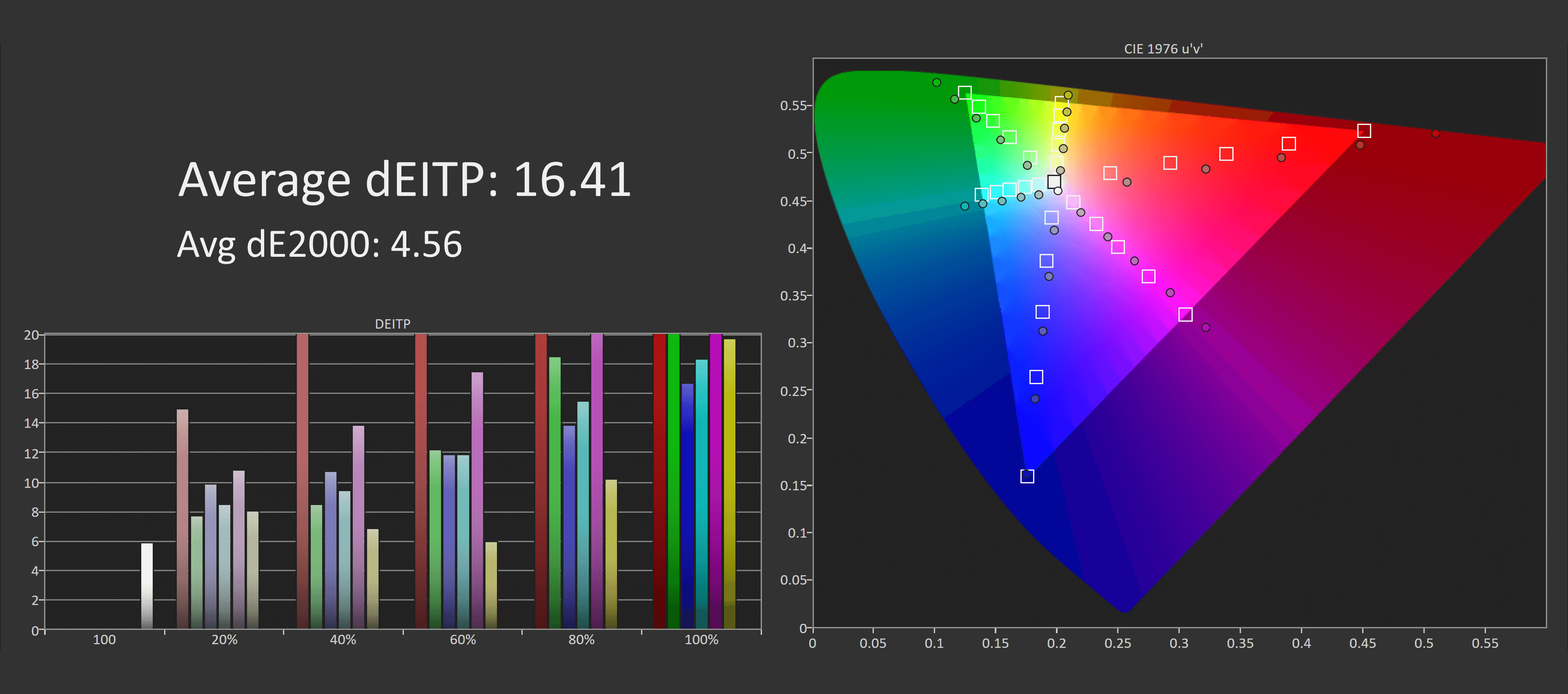
Task: Click the 100% magenta target square in the CIE chart
Action: point(1185,314)
